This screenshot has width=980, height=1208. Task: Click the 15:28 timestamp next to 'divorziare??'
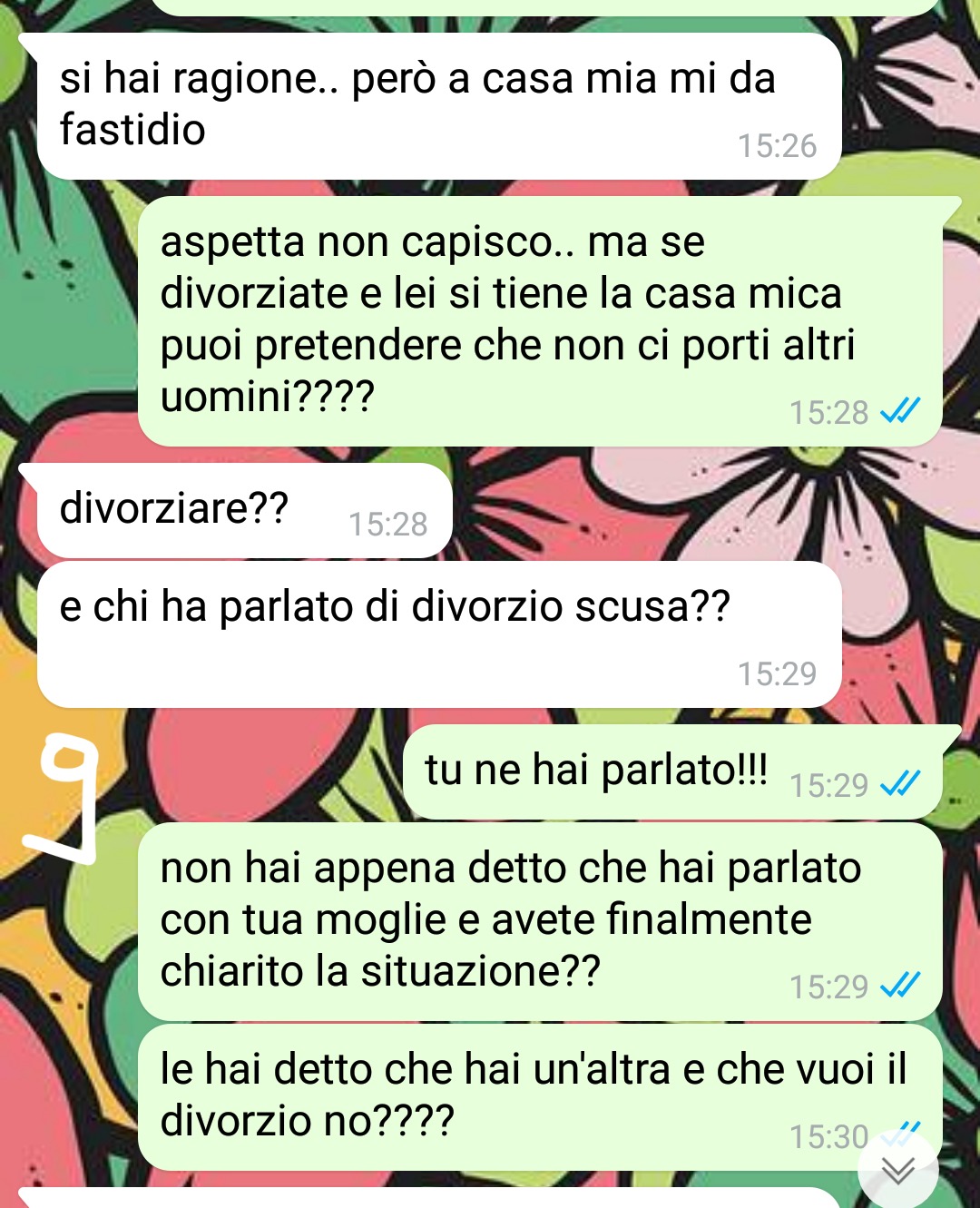[387, 524]
